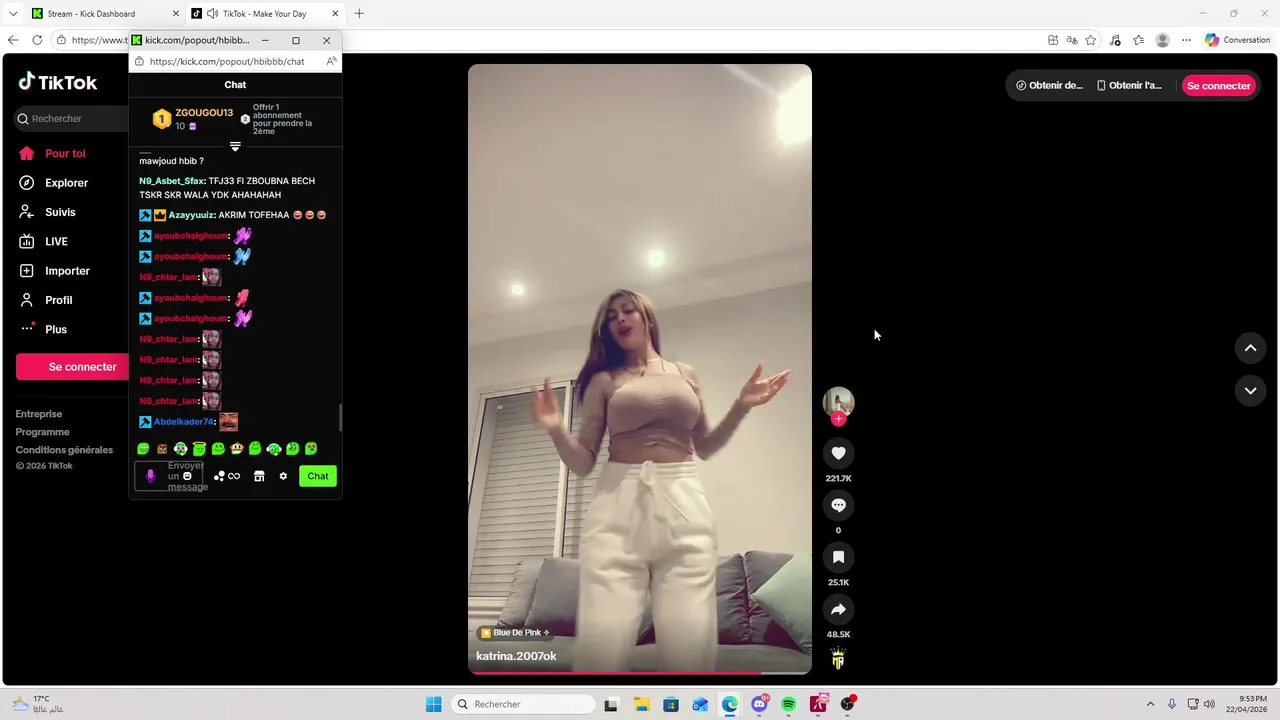Bookmark the TikTok video
This screenshot has height=720, width=1280.
pos(838,557)
